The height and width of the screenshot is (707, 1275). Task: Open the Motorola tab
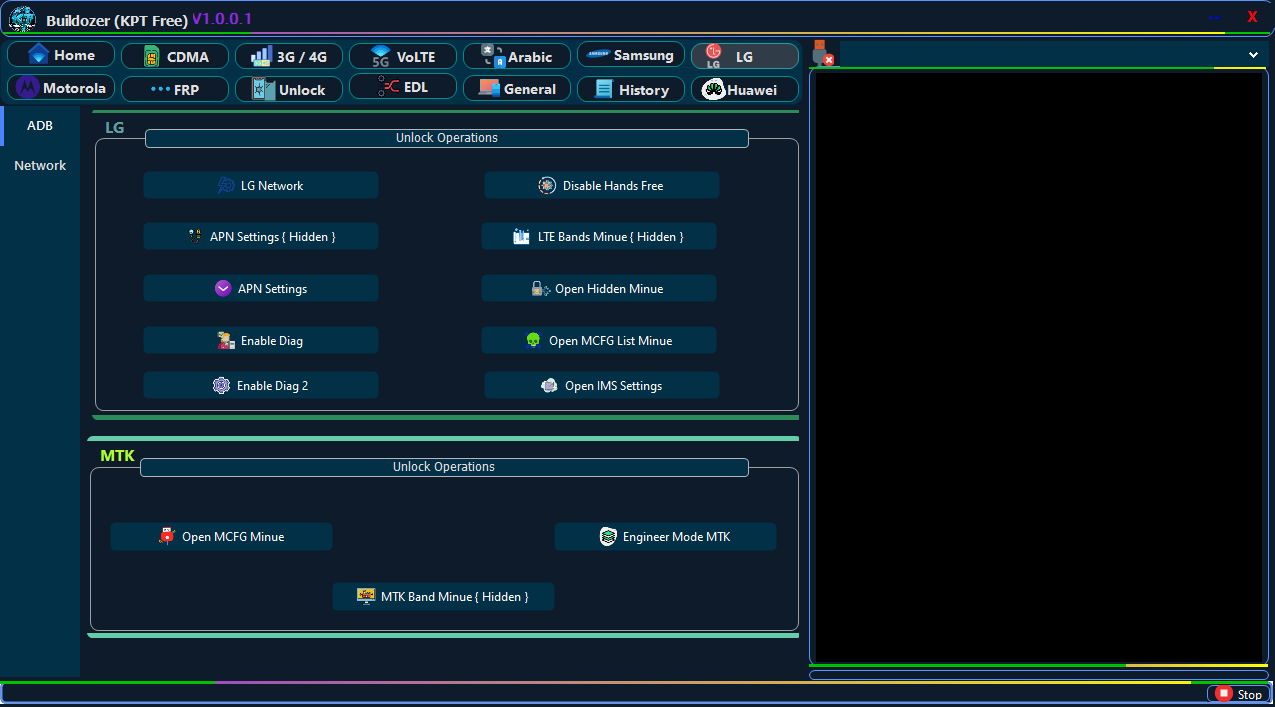point(61,88)
